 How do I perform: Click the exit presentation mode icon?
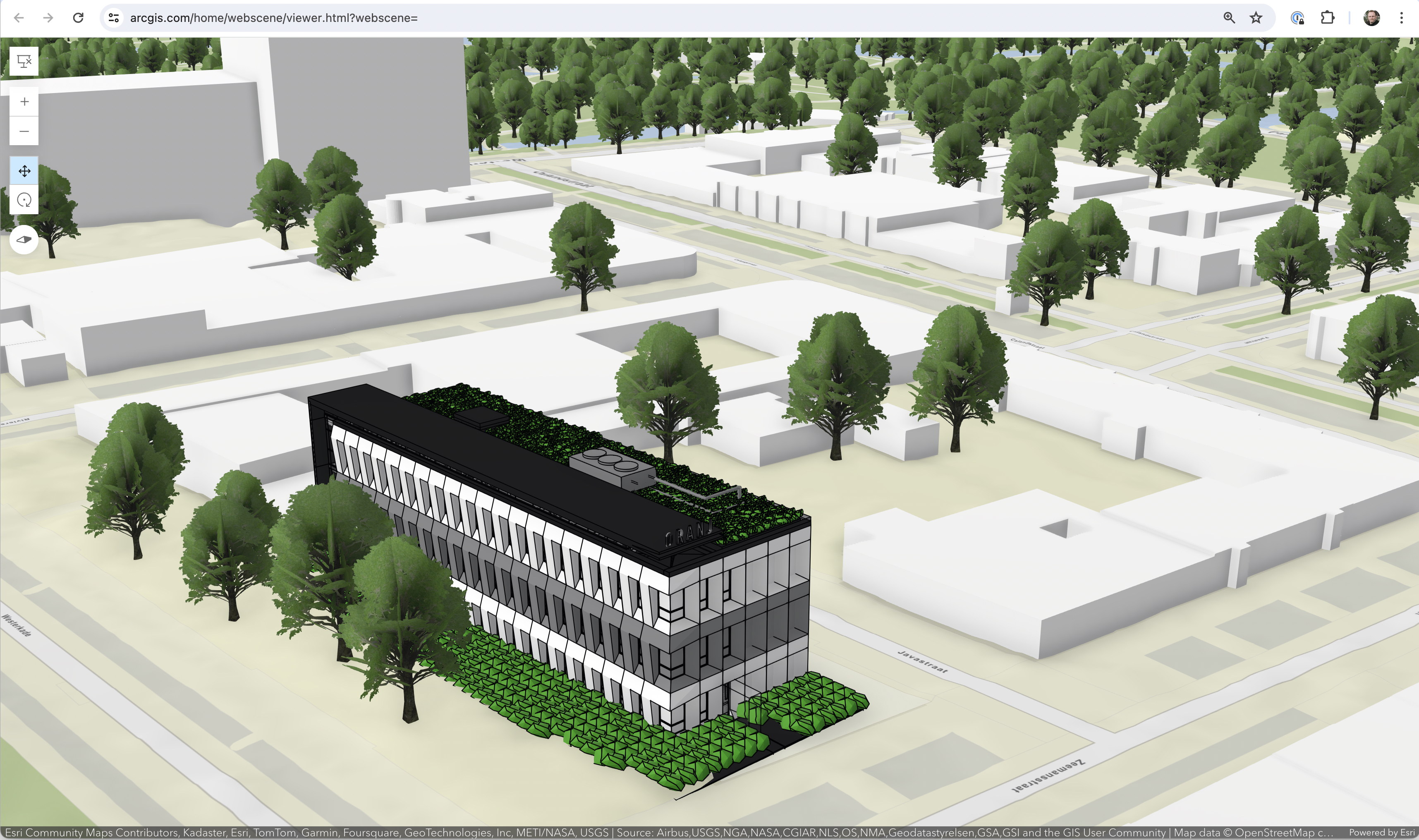[x=24, y=61]
